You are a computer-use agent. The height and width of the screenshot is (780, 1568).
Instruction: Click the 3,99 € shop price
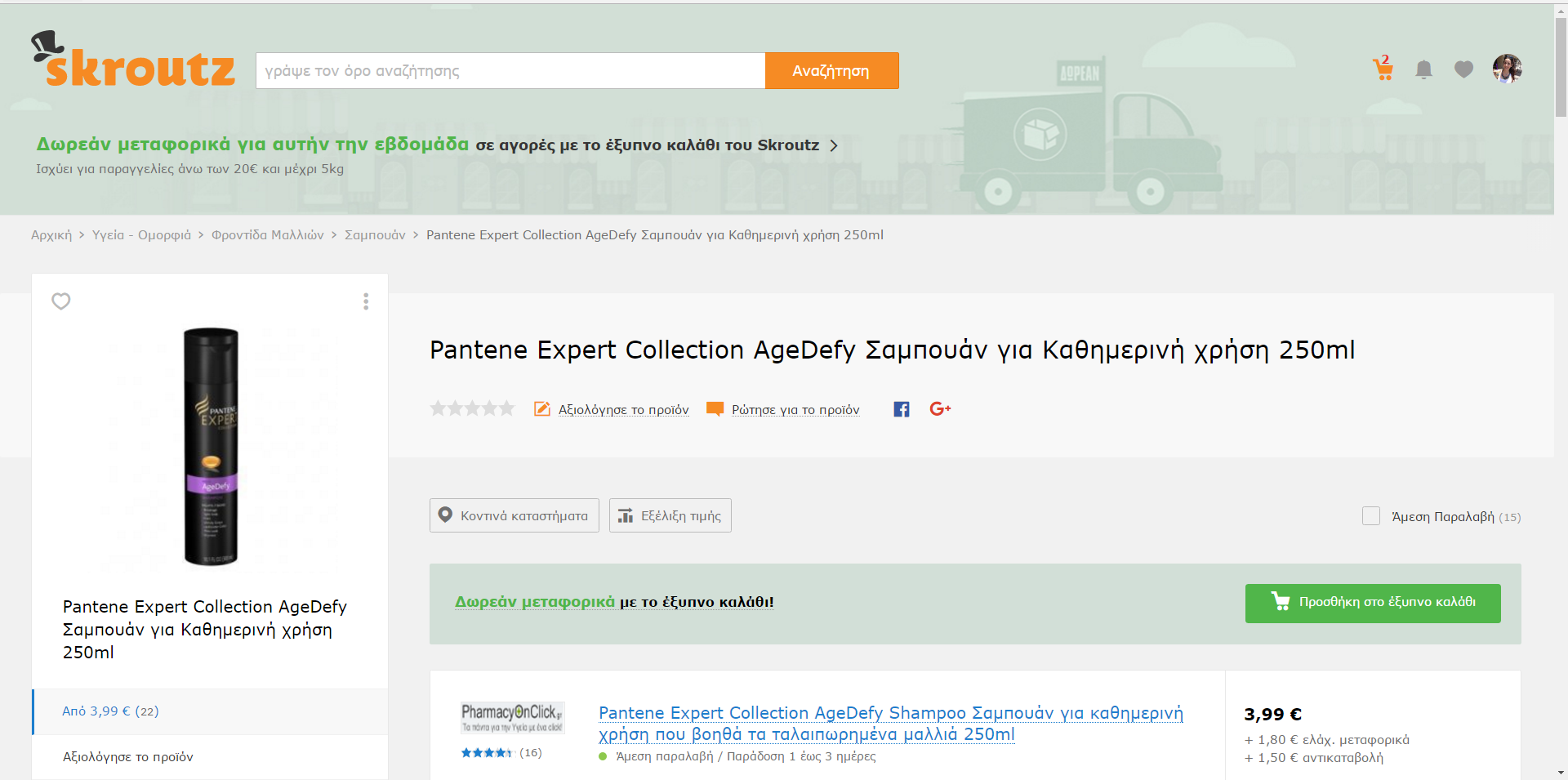click(x=1272, y=715)
